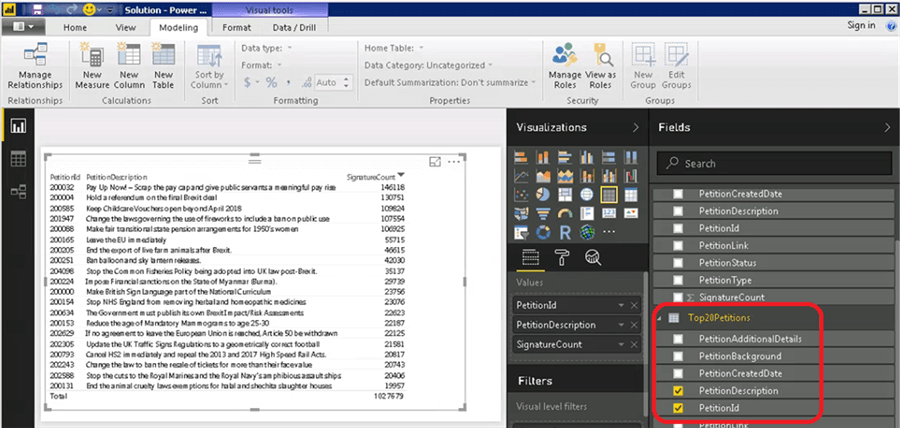Open the File menu button
Image resolution: width=900 pixels, height=428 pixels.
23,27
